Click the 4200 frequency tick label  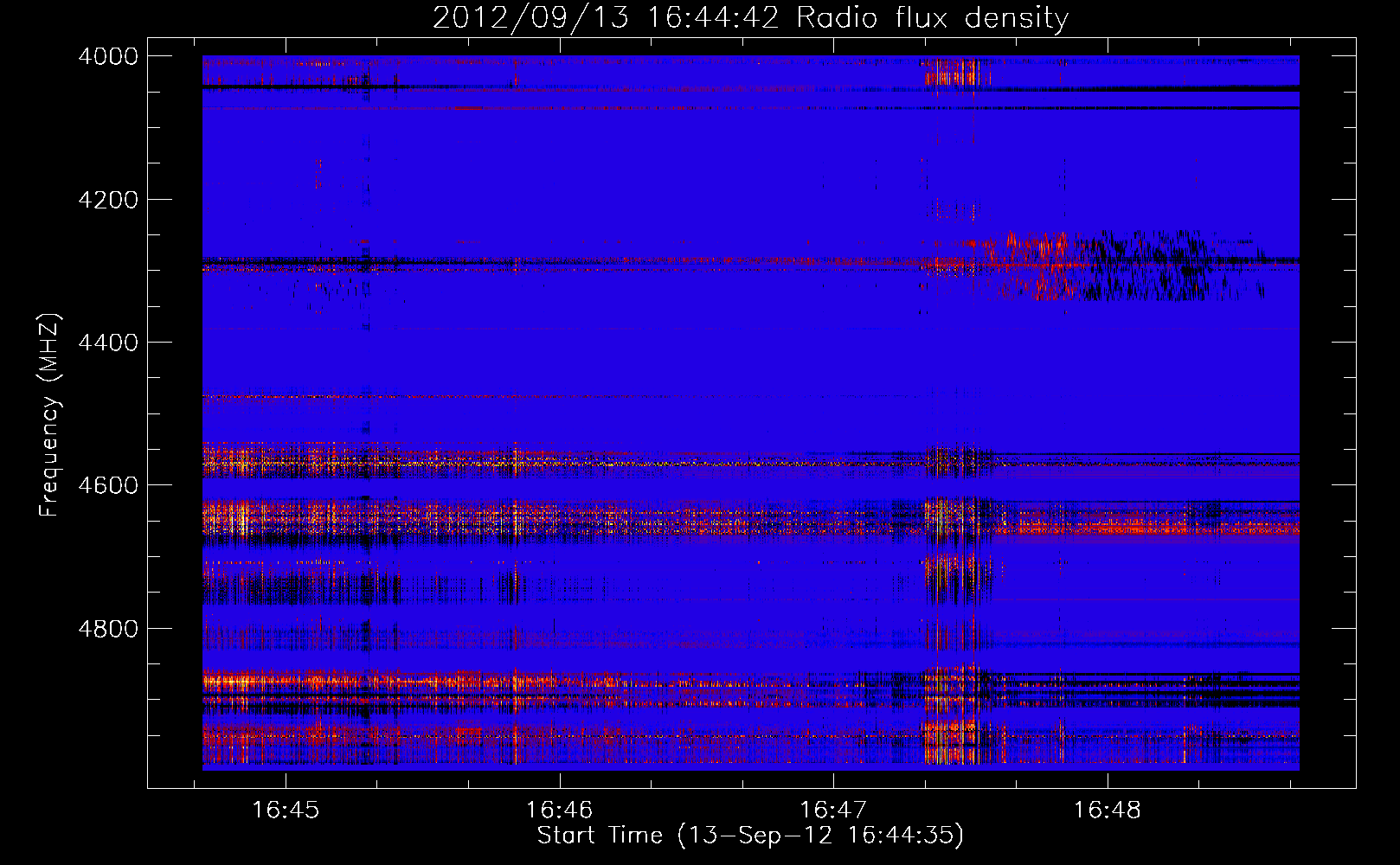(108, 200)
